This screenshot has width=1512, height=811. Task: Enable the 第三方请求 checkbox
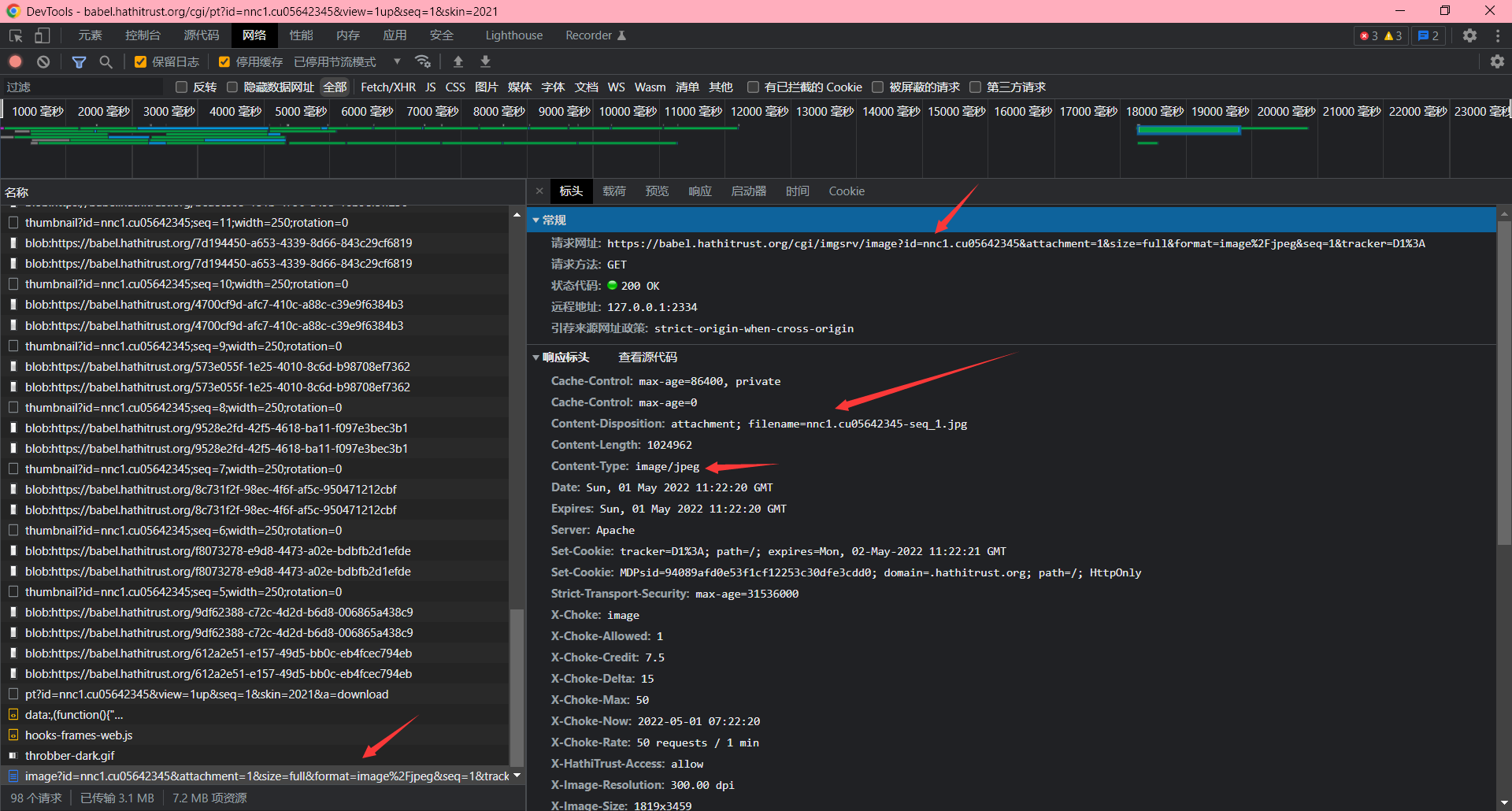pos(976,87)
